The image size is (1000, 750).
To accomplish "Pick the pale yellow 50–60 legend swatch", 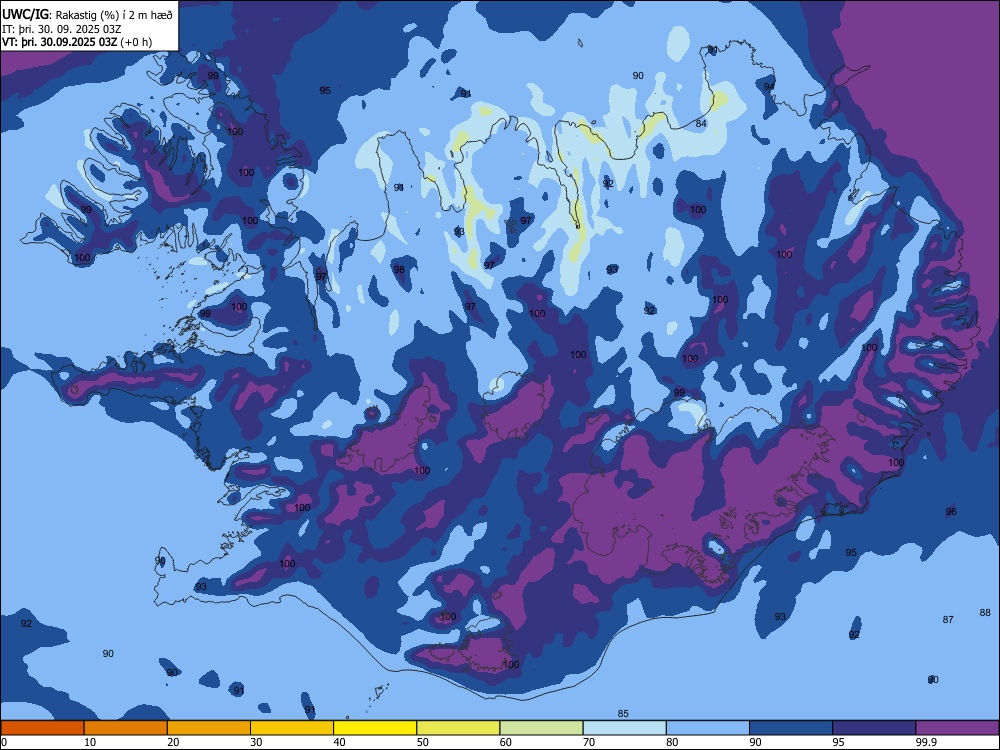I will 458,728.
